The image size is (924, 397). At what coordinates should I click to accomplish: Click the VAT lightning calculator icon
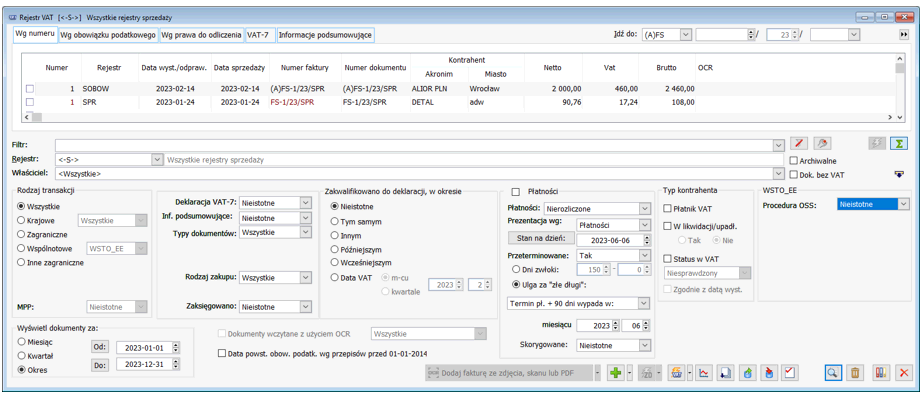click(x=675, y=372)
